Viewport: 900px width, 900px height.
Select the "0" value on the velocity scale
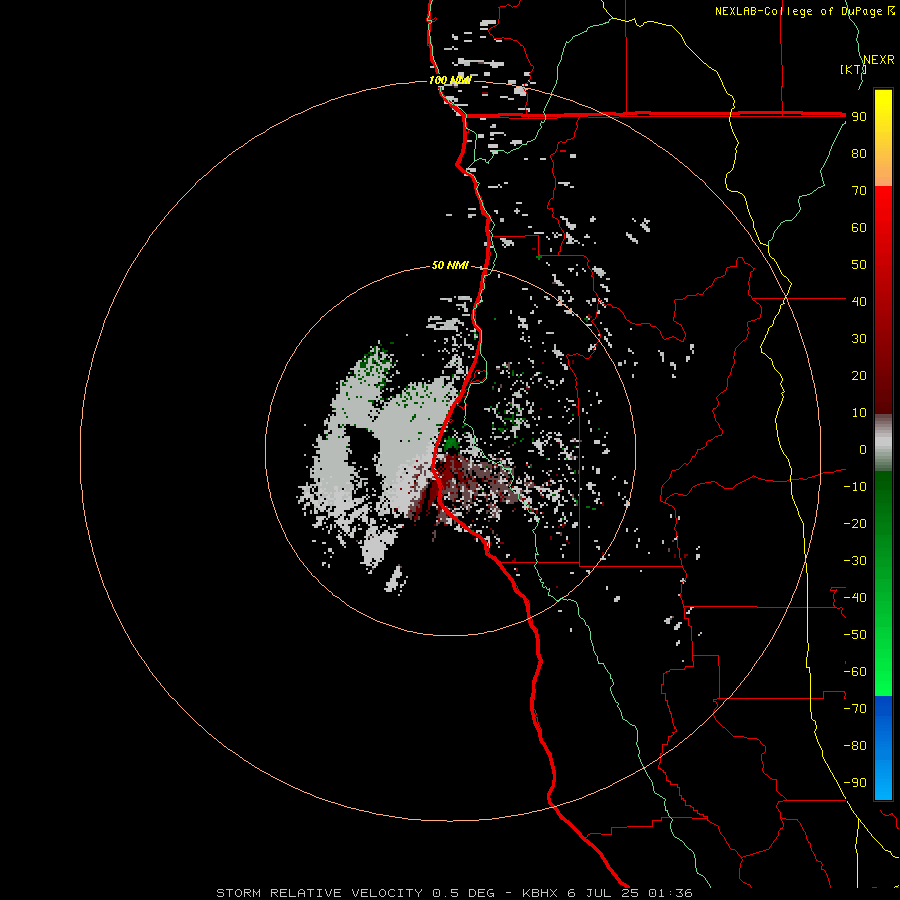[863, 449]
